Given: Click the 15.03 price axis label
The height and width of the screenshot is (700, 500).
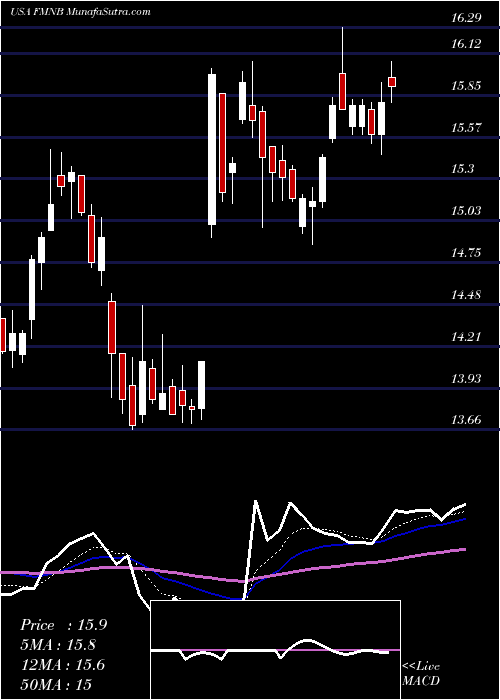Looking at the screenshot, I should tap(466, 210).
